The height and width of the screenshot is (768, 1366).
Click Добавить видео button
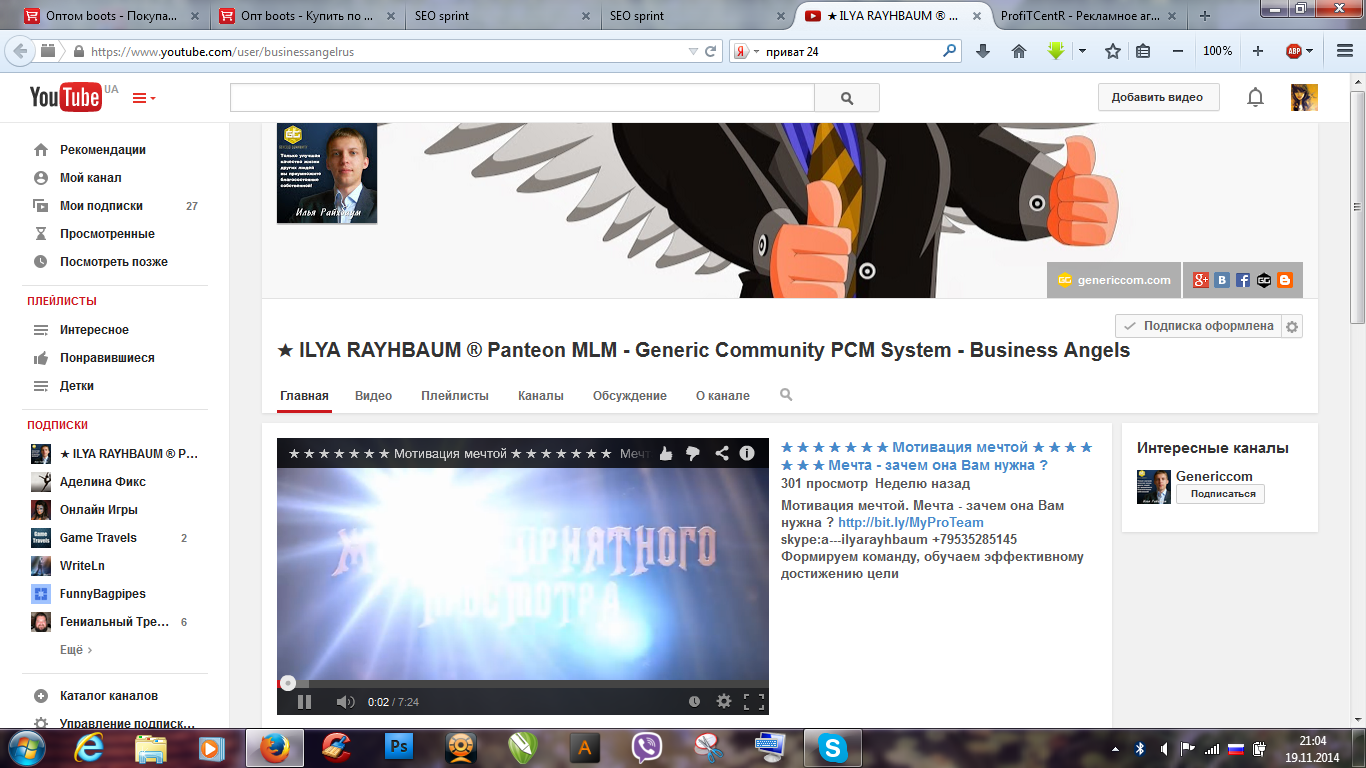tap(1157, 97)
